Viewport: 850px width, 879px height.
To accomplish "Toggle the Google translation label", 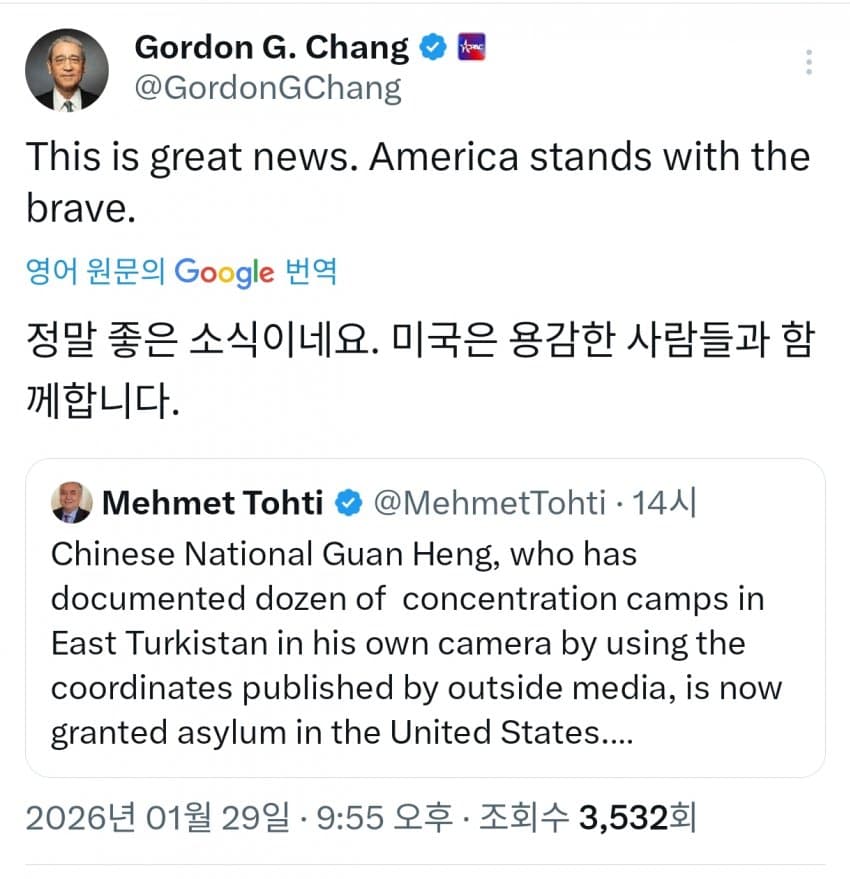I will tap(180, 271).
